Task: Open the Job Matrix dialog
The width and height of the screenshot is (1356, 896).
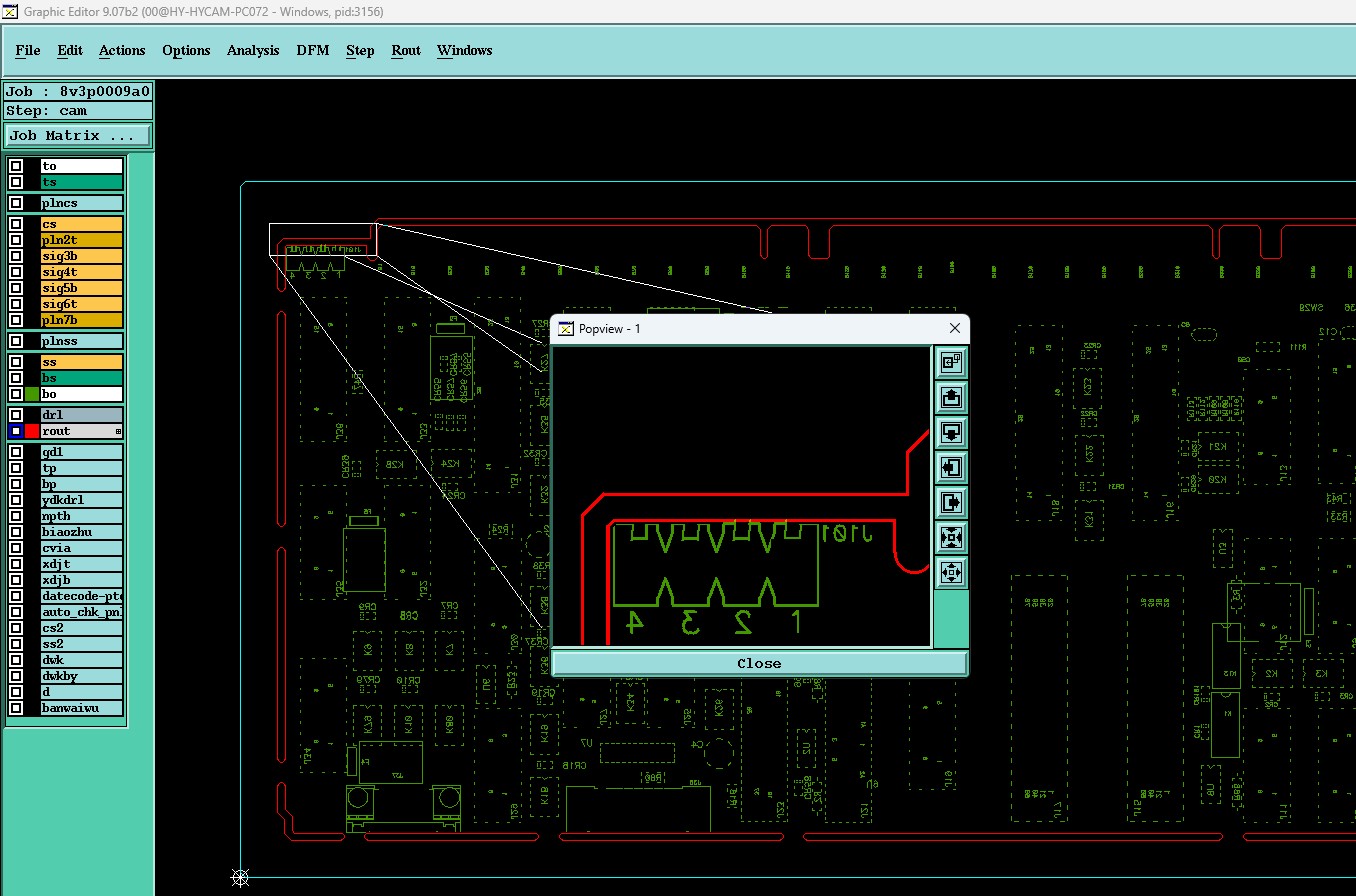Action: [x=78, y=135]
